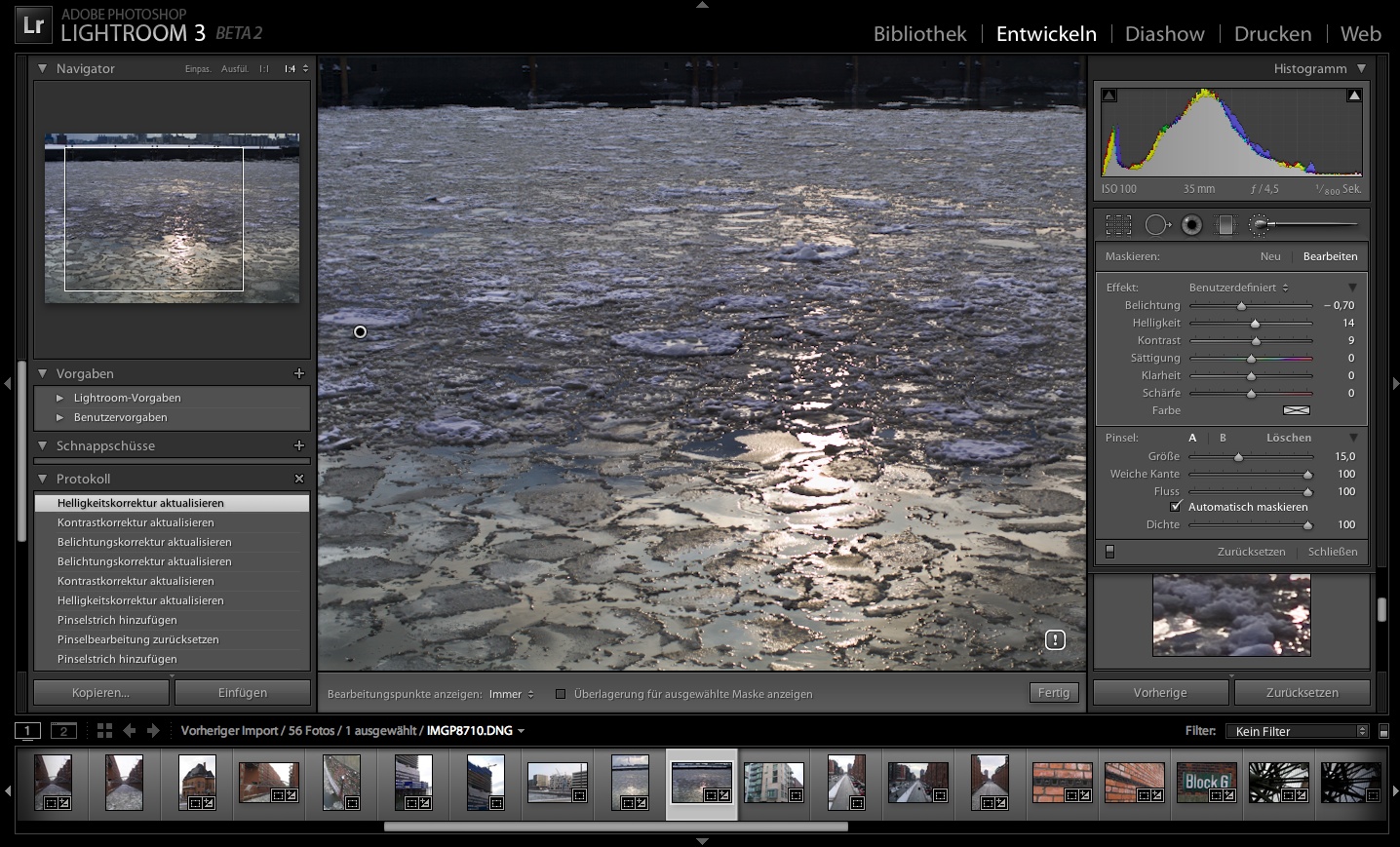Toggle Automatisch maskieren checkbox
The width and height of the screenshot is (1400, 847).
(x=1176, y=506)
